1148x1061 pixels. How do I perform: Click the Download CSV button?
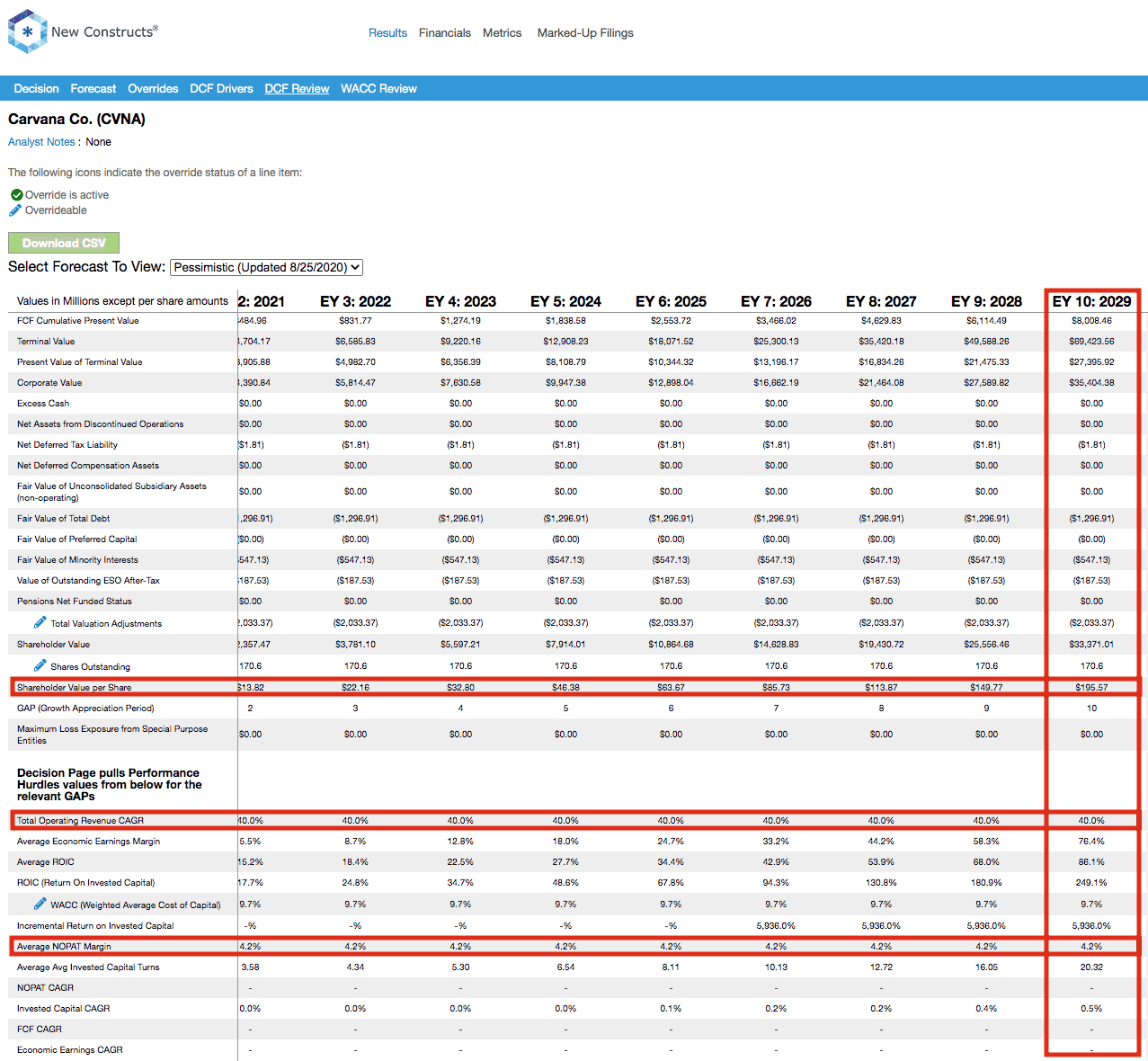click(64, 243)
